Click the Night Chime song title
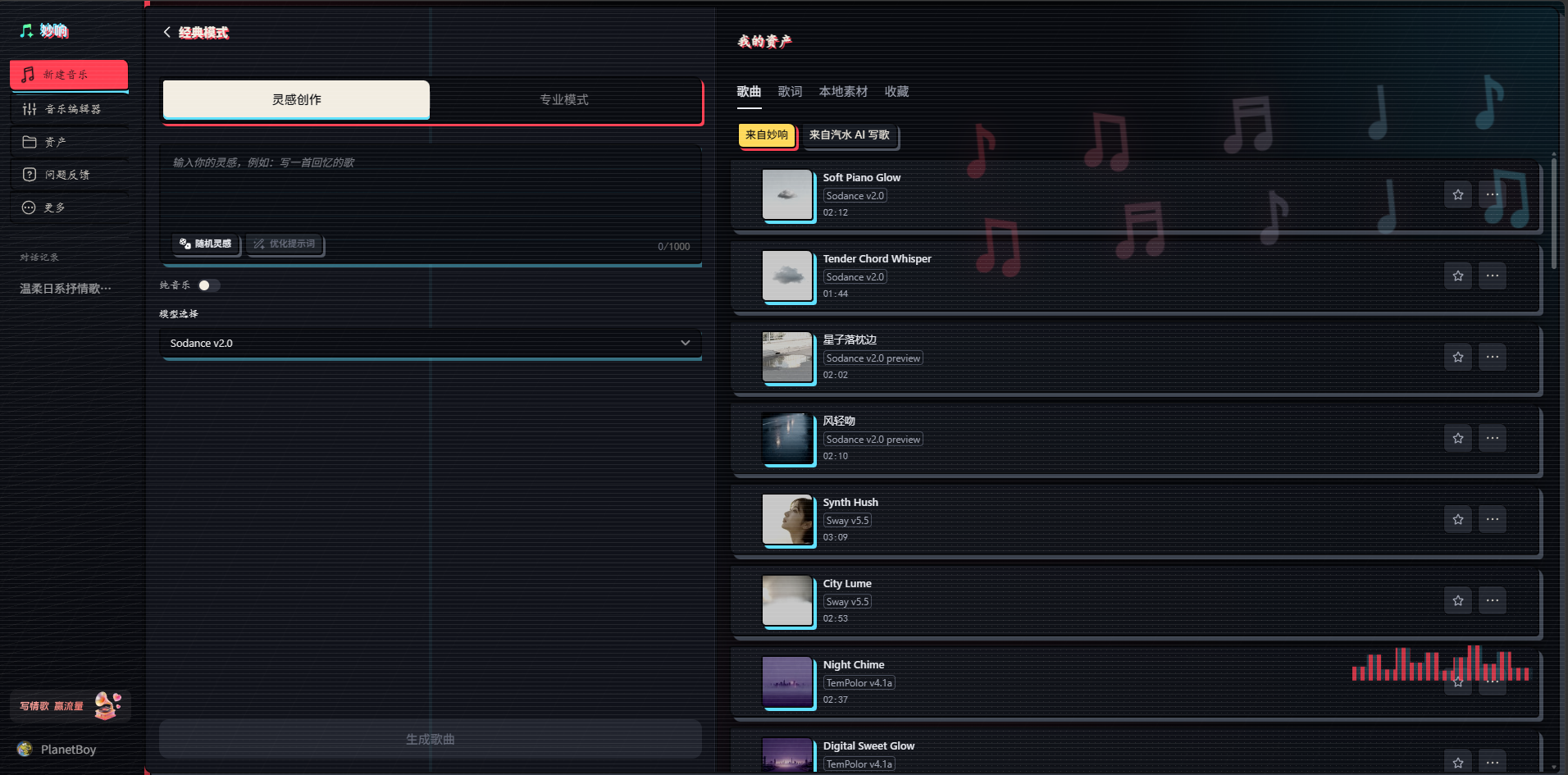This screenshot has width=1568, height=775. 854,665
